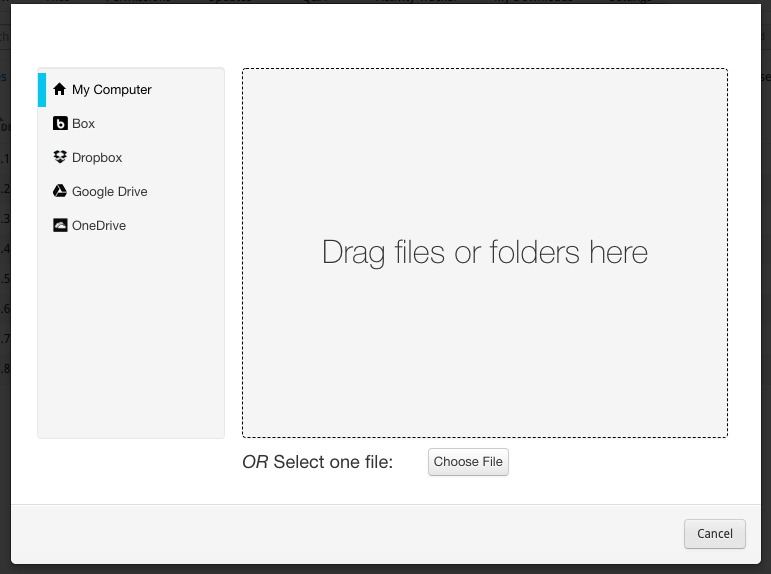Screen dimensions: 771x574
Task: Click the Box logo icon
Action: [60, 123]
